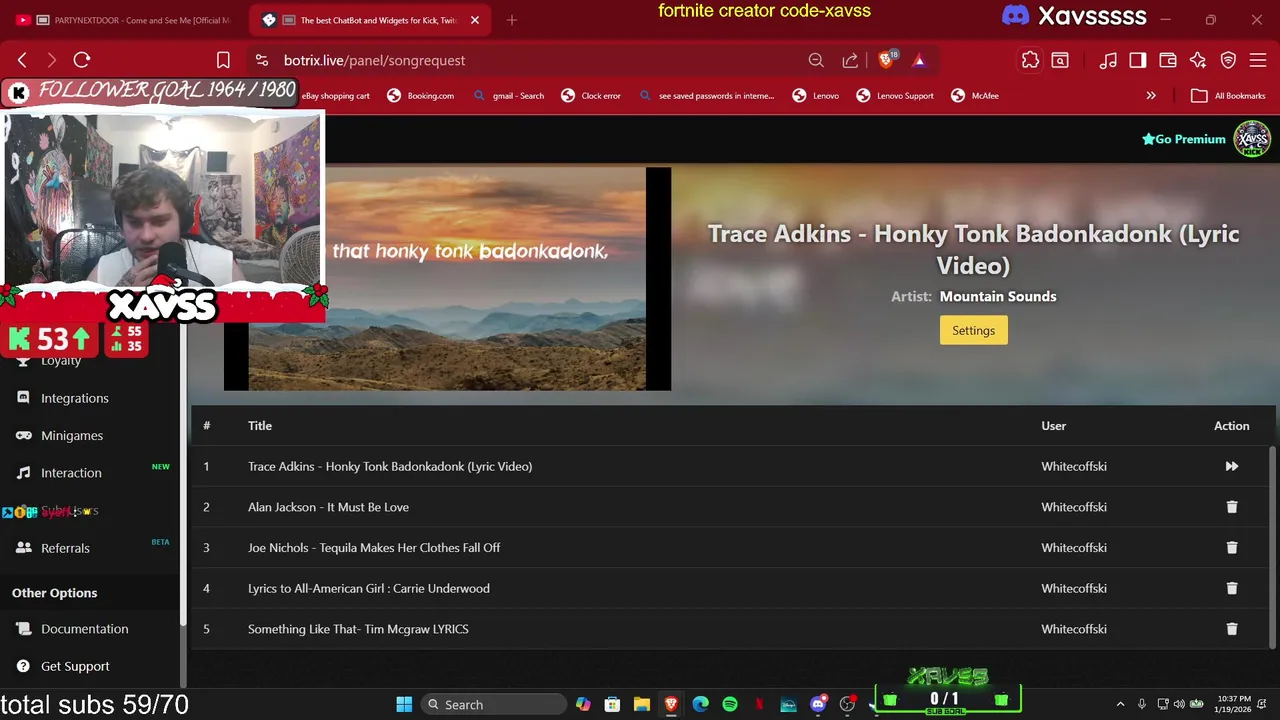Reload the botrix.live page
The image size is (1280, 720).
point(82,60)
